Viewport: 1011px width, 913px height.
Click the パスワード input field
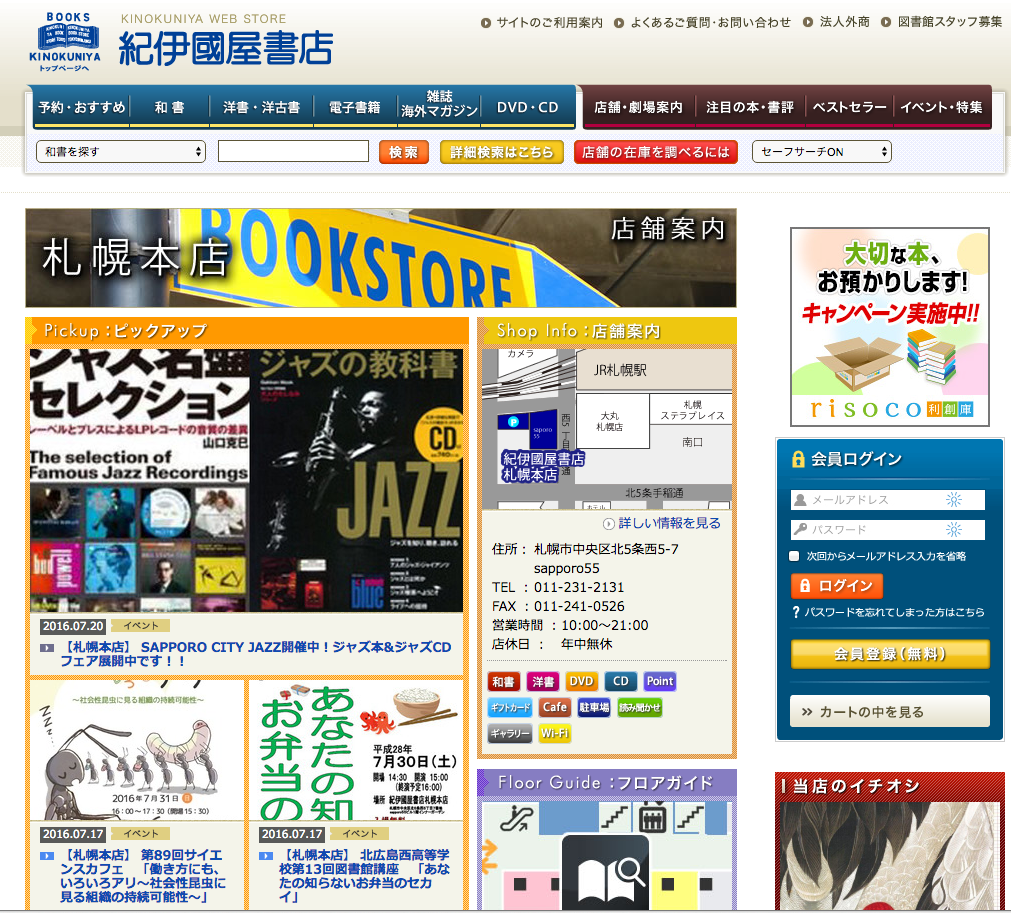tap(888, 529)
